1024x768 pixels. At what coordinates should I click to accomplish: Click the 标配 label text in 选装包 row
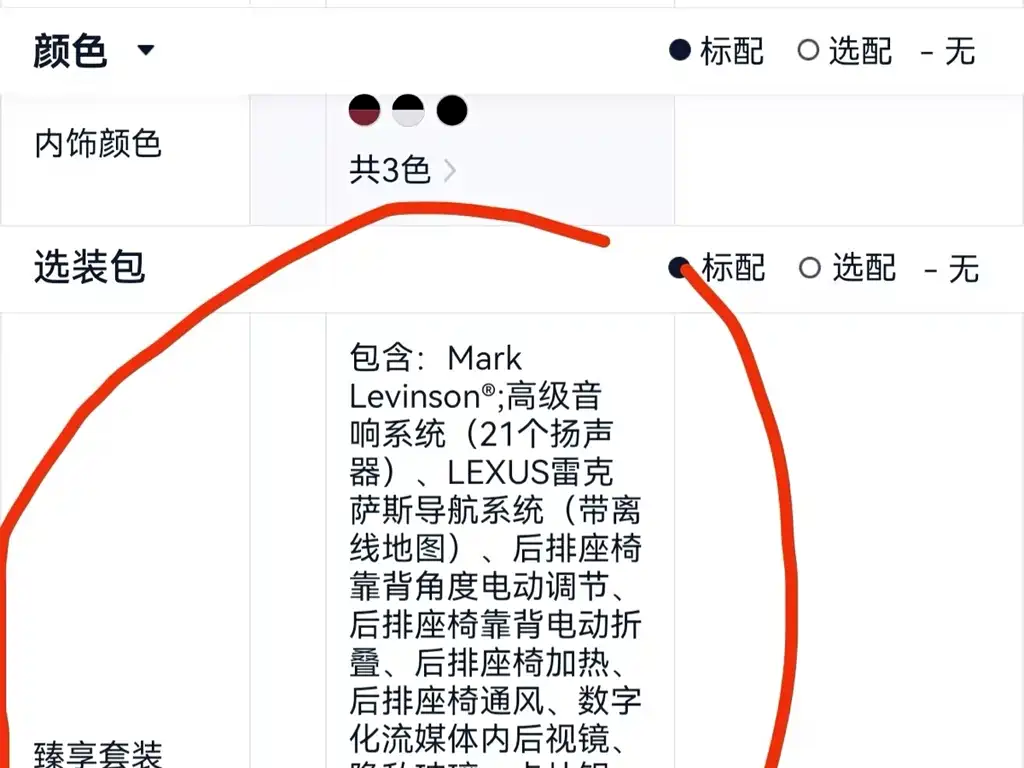click(733, 268)
